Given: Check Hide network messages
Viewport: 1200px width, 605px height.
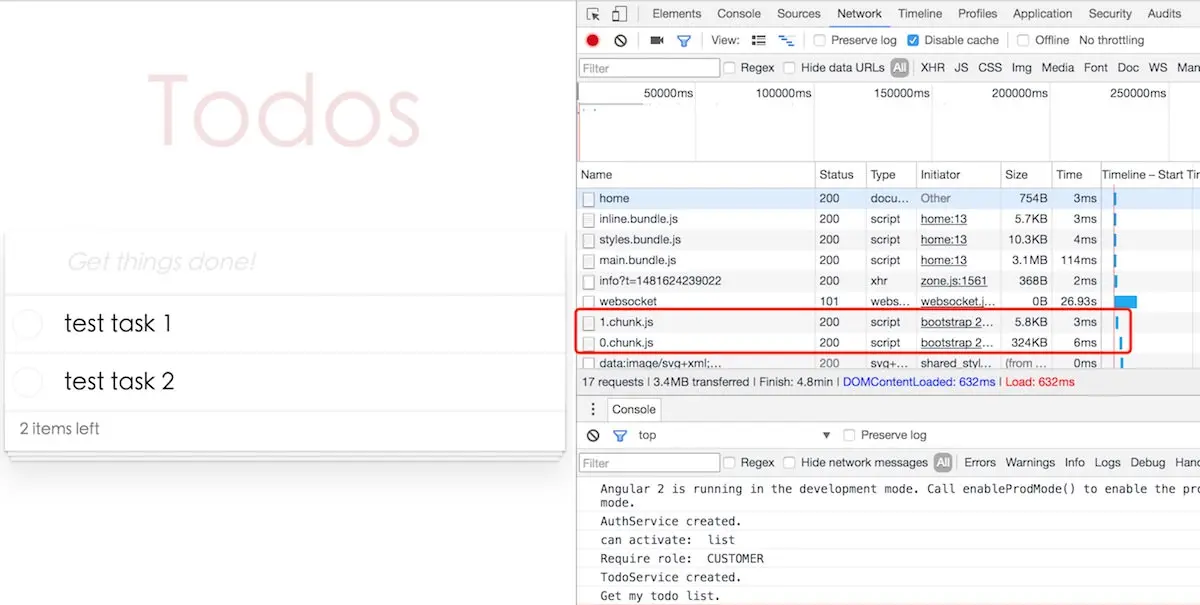Looking at the screenshot, I should [x=789, y=463].
